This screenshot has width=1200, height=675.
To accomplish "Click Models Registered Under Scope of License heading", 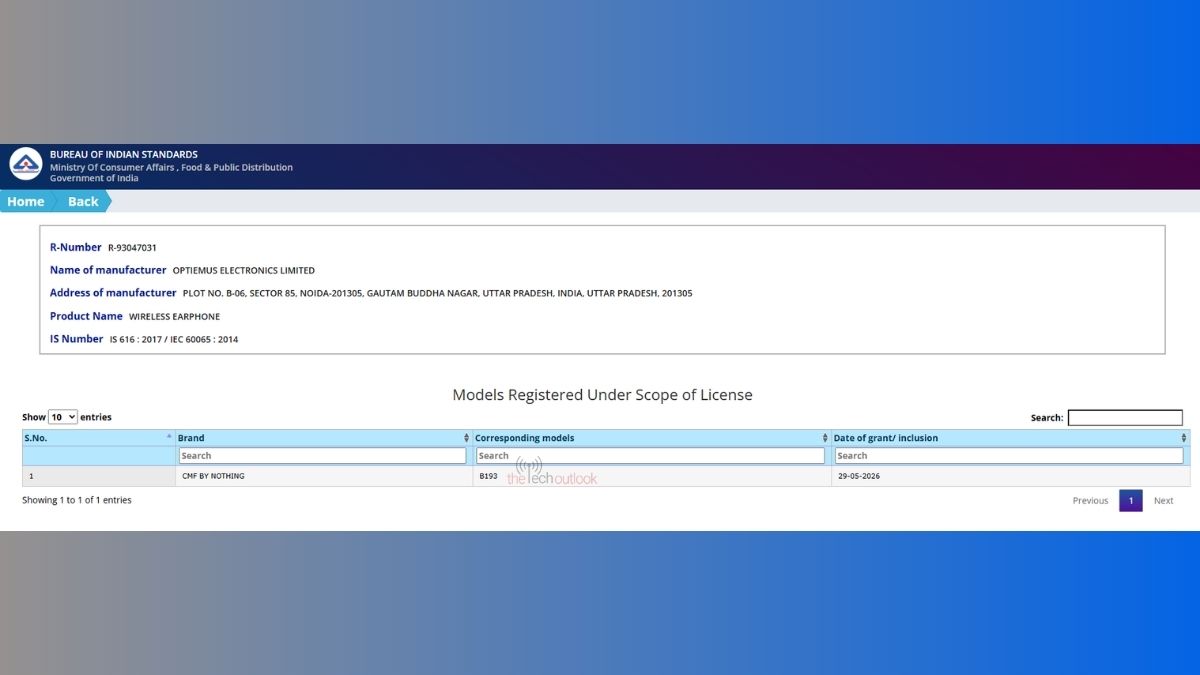I will [602, 395].
